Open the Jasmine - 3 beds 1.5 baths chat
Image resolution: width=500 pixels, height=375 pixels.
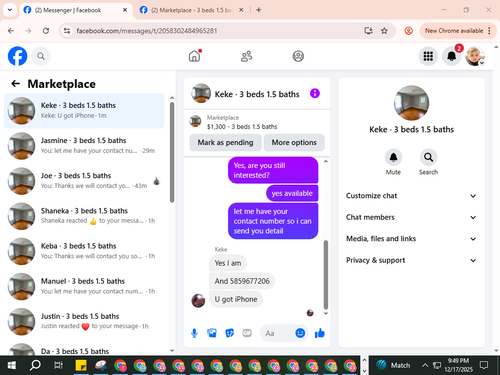[84, 146]
